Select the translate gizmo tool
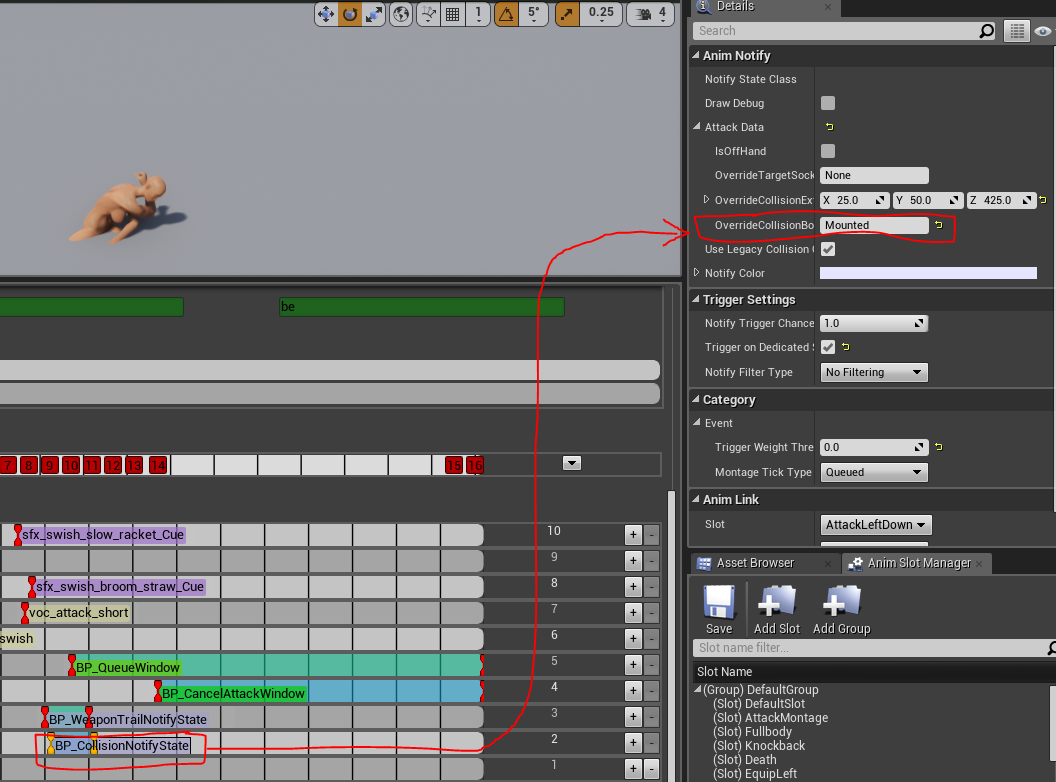 pos(326,14)
